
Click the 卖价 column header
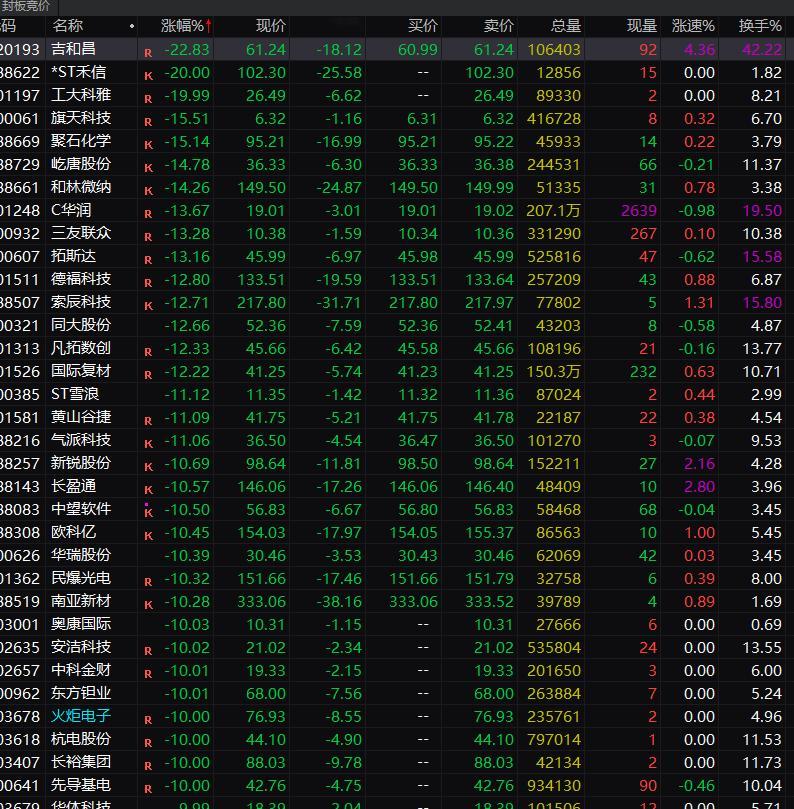499,26
